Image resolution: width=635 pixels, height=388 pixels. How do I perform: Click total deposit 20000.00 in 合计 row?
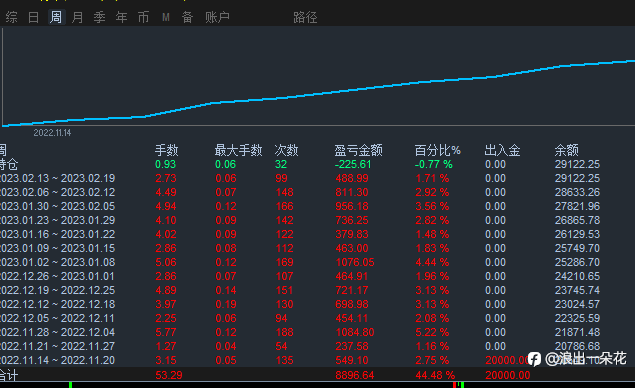pos(508,375)
